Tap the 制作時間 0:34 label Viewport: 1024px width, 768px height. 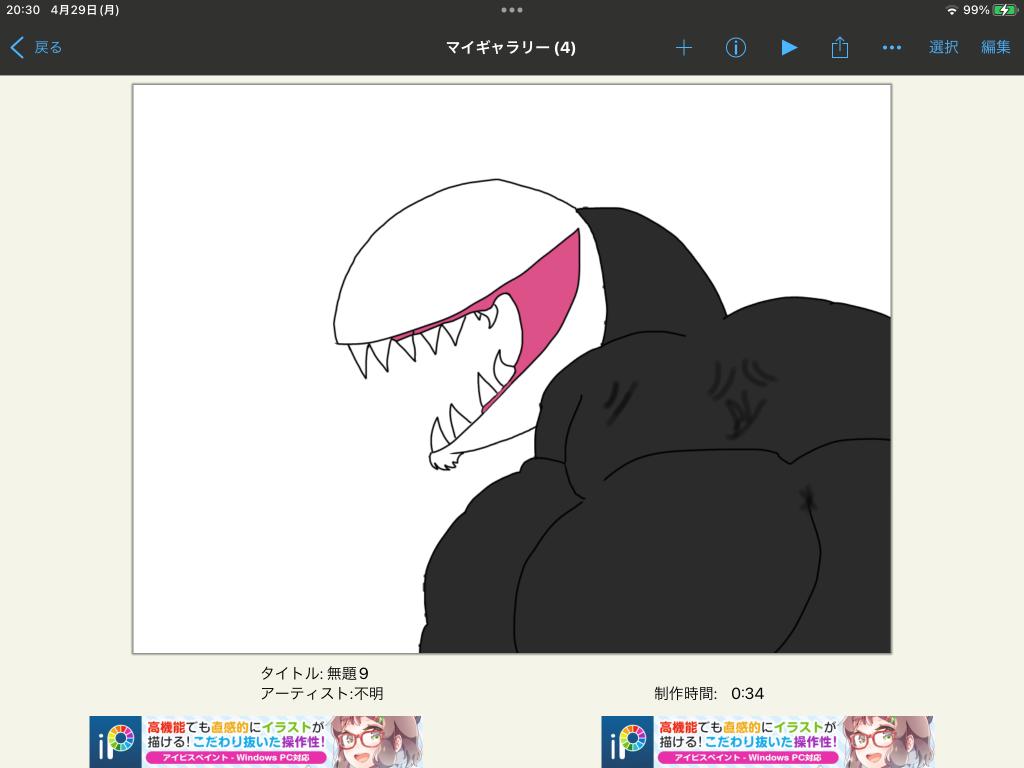click(709, 693)
